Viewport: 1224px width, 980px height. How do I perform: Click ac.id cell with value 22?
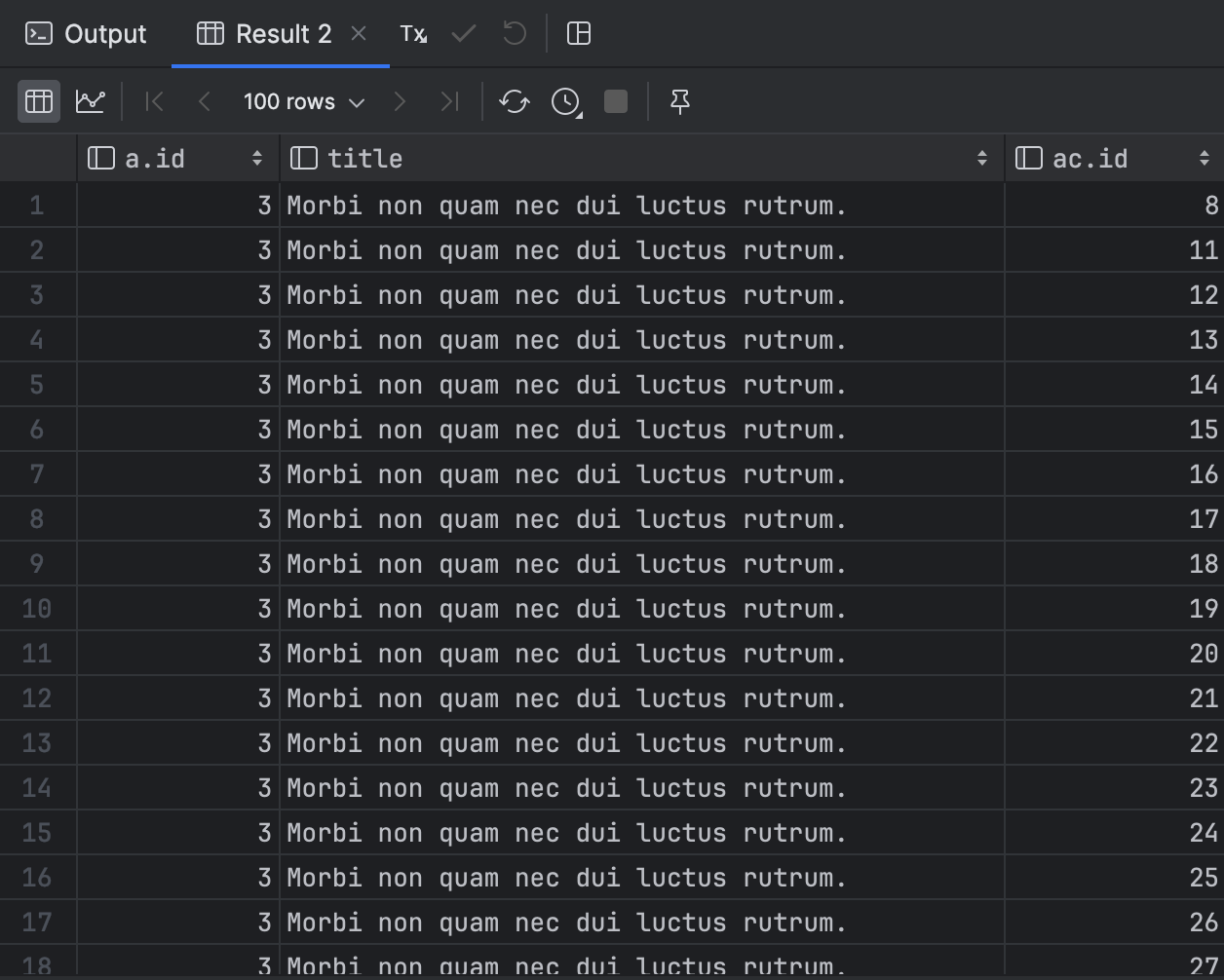[1115, 743]
